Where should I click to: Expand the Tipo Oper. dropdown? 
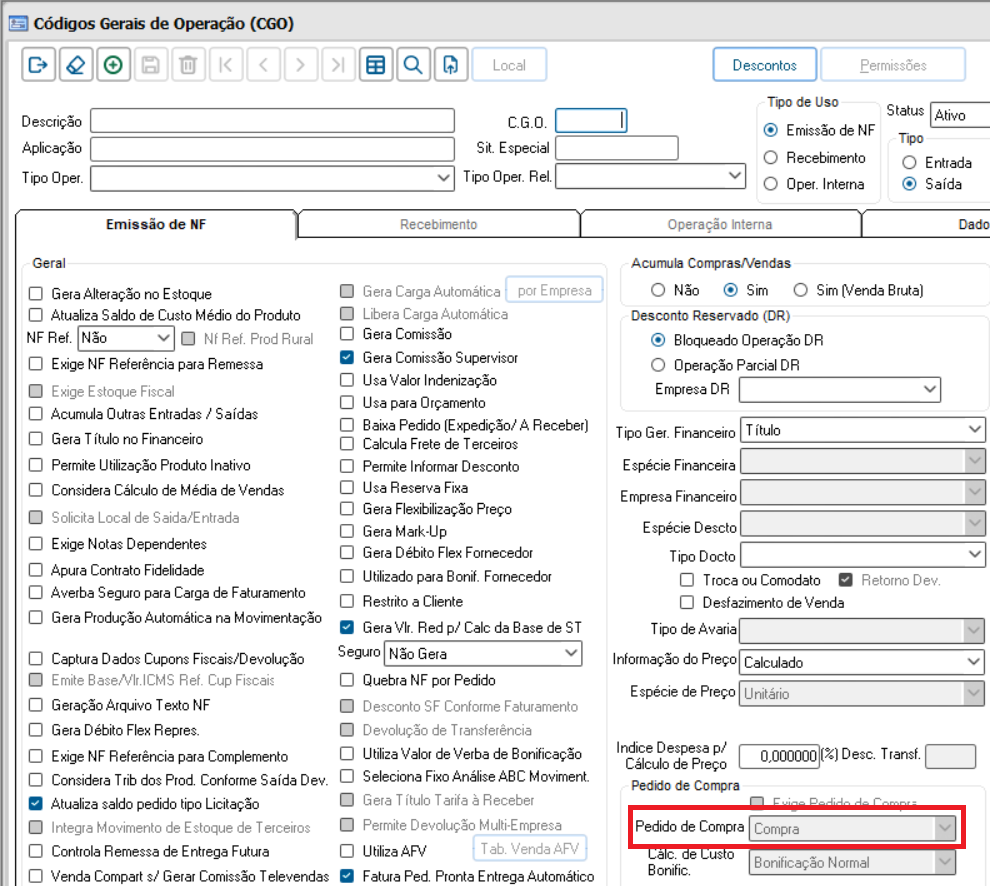coord(272,177)
